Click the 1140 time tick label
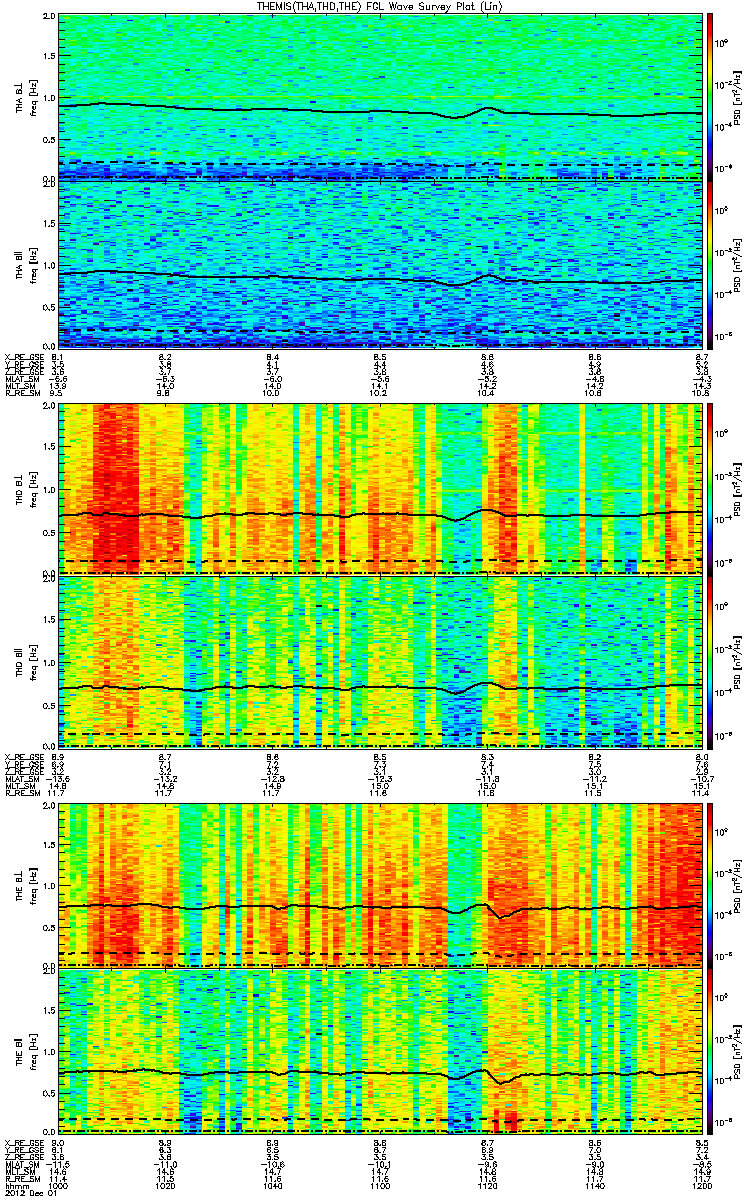The image size is (750, 1200). [595, 1186]
